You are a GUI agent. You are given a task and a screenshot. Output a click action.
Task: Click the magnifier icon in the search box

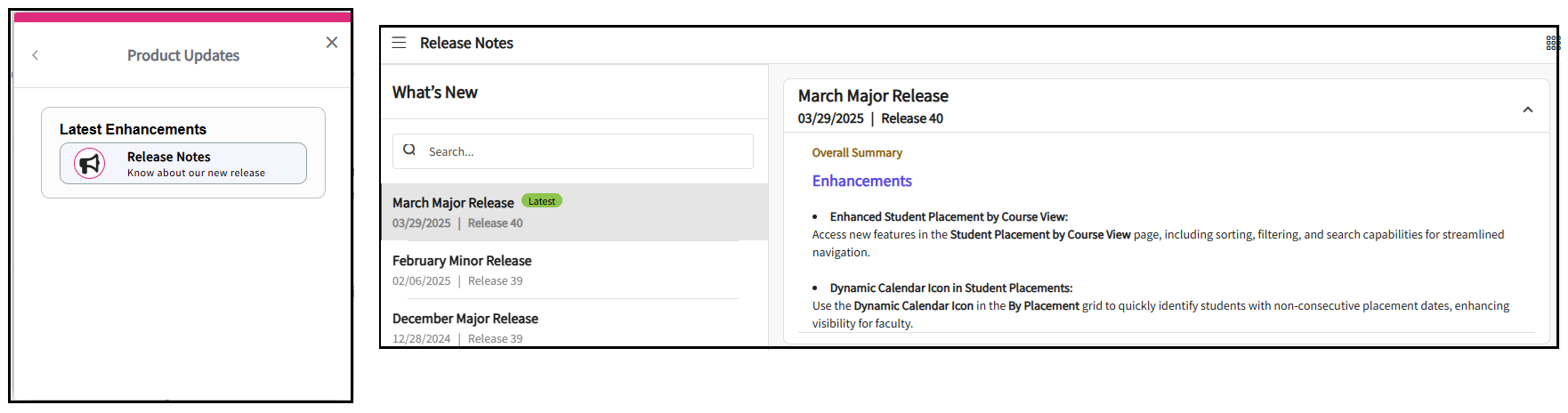[x=409, y=150]
